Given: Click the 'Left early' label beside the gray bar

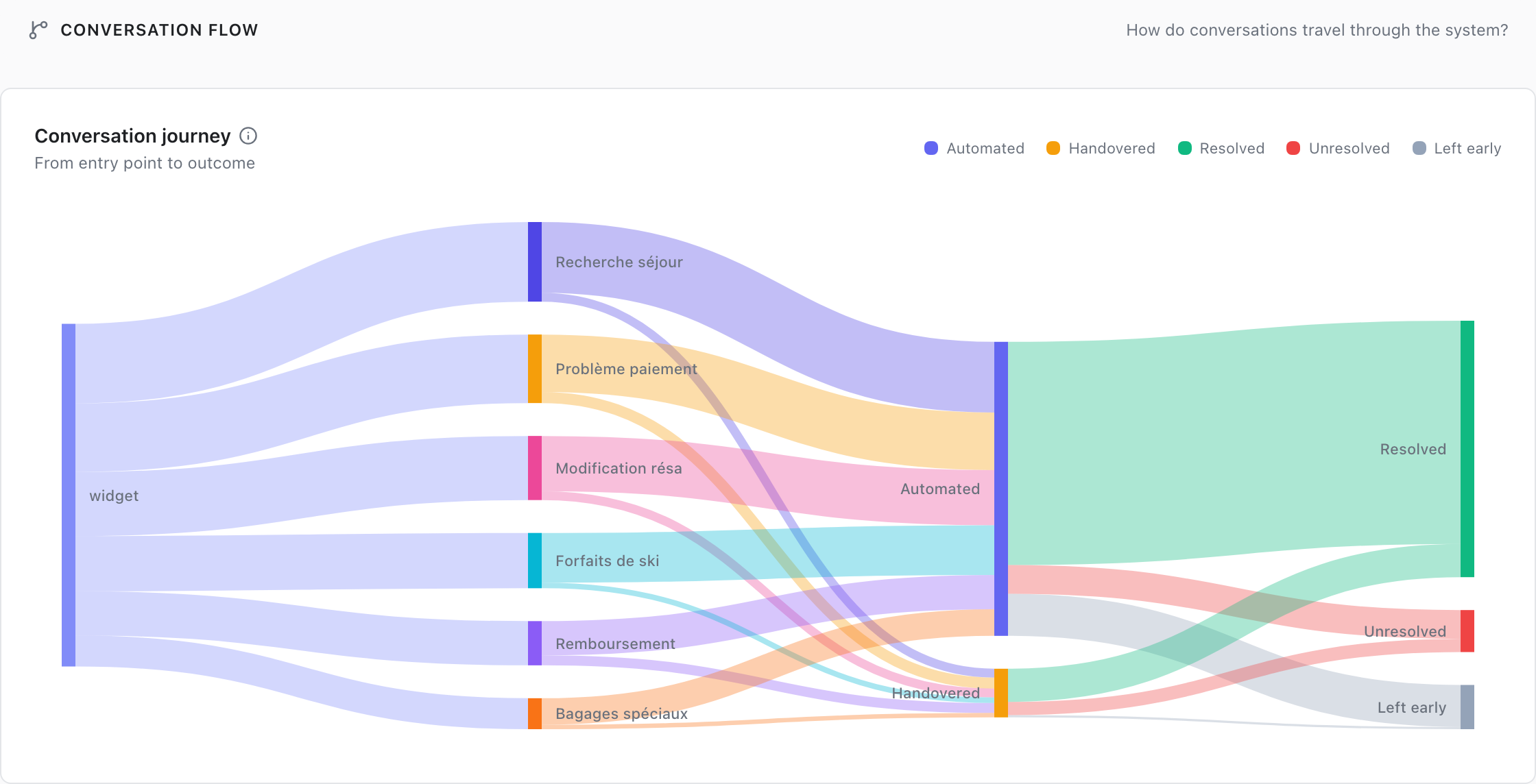Looking at the screenshot, I should click(1412, 707).
